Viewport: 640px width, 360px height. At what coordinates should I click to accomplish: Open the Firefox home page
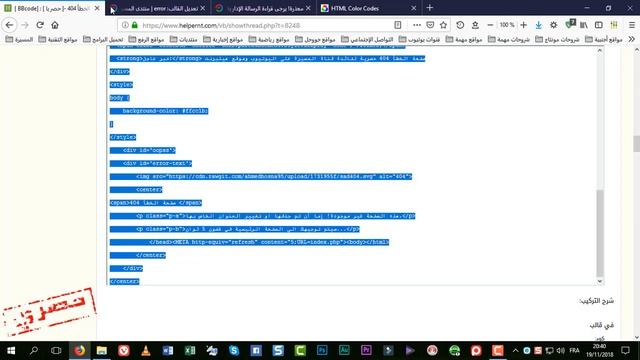(55, 25)
